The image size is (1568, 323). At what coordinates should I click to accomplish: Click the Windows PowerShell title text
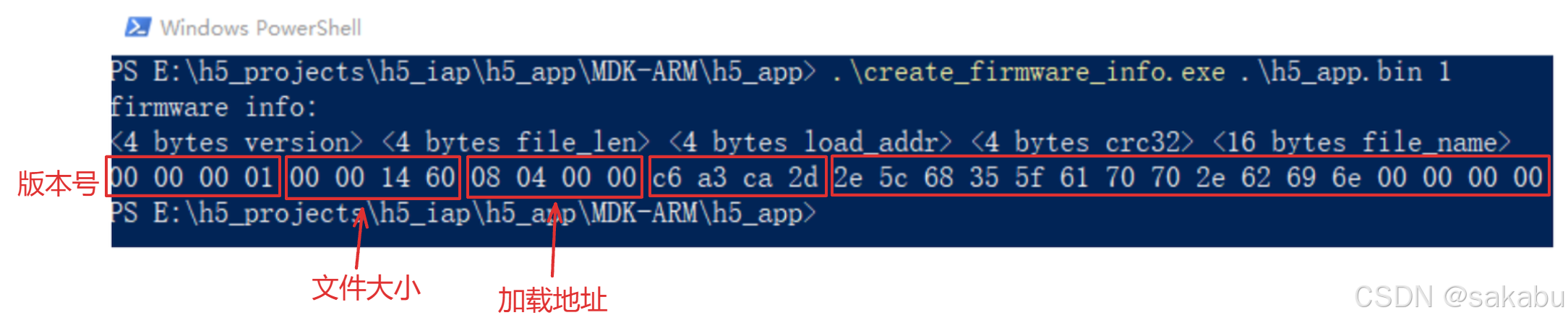260,28
